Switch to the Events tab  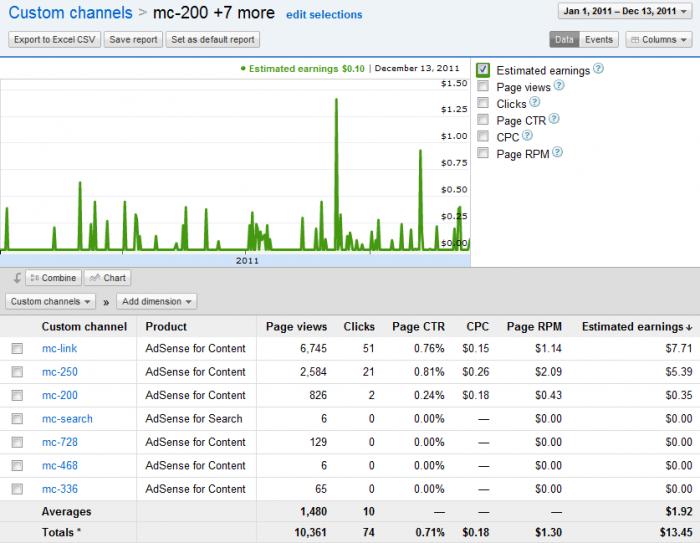coord(599,40)
